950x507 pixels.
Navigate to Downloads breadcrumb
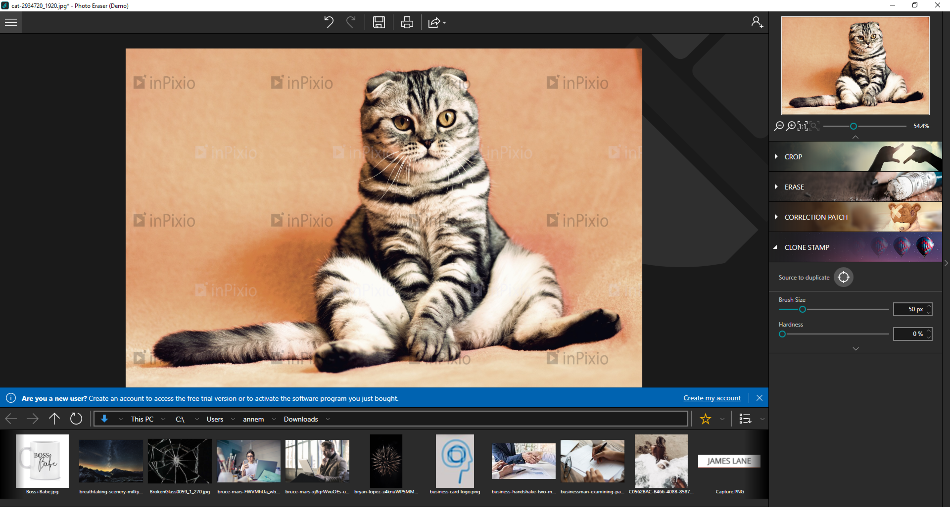301,419
